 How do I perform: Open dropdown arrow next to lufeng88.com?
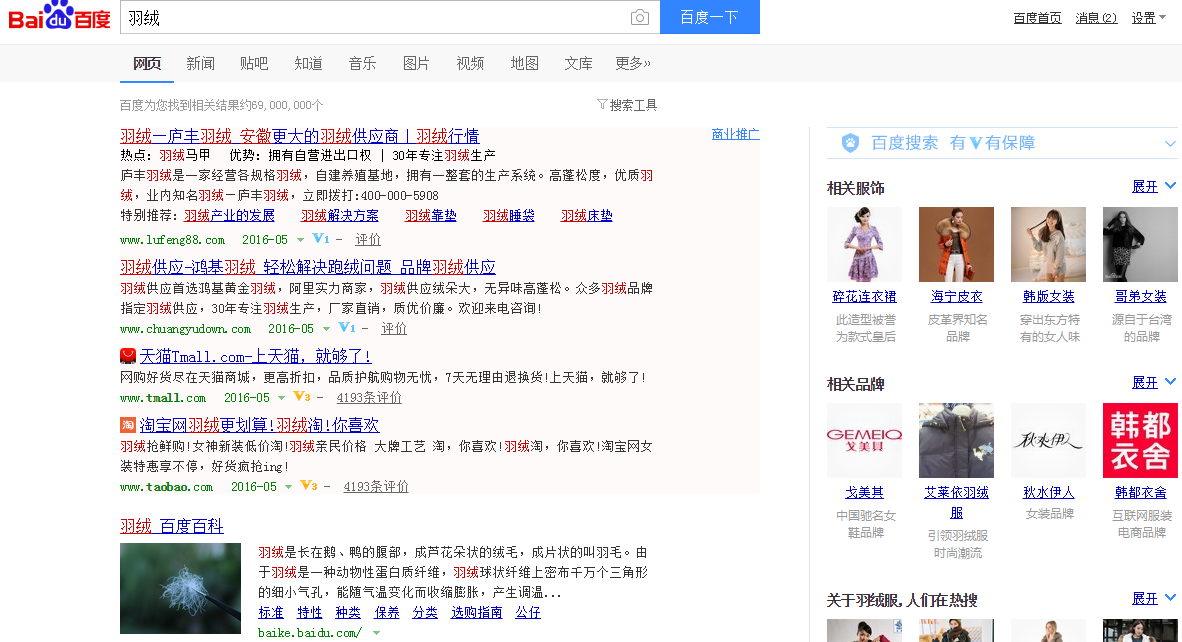(300, 240)
